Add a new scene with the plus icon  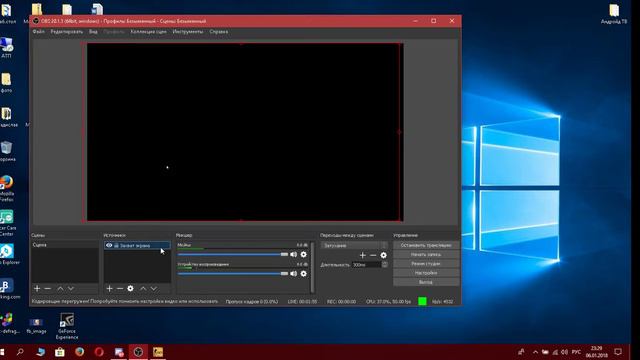tap(37, 289)
